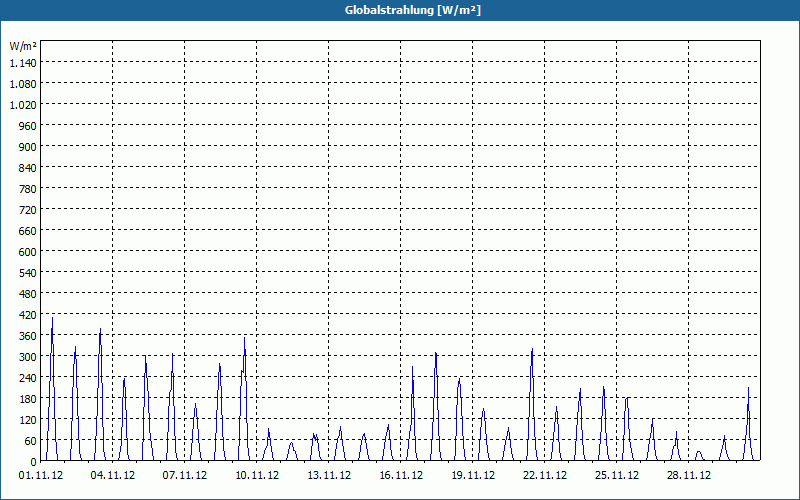This screenshot has height=500, width=800.
Task: Select the 1.020 y-axis value
Action: tap(23, 105)
